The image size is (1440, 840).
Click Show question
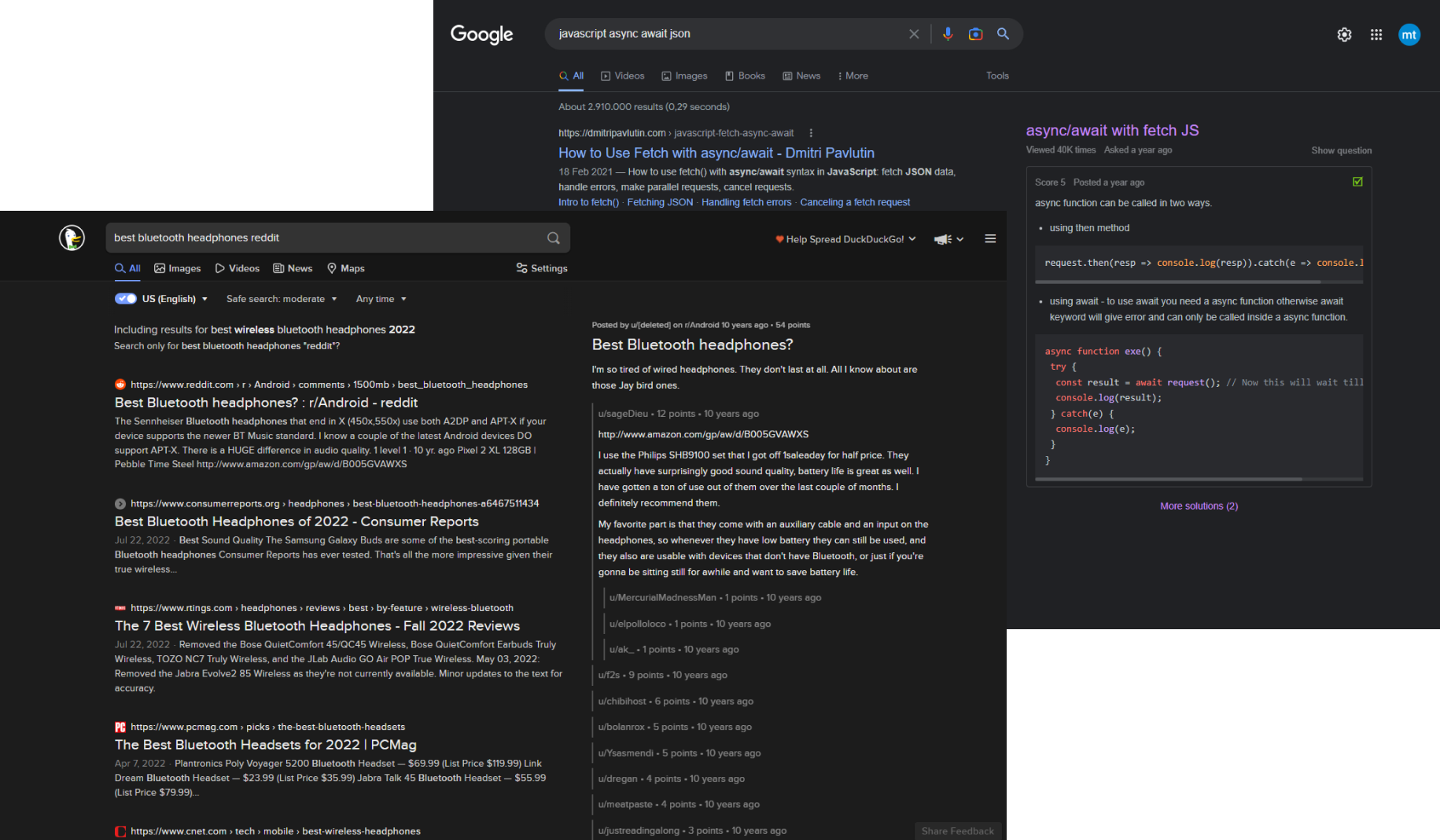pos(1341,150)
